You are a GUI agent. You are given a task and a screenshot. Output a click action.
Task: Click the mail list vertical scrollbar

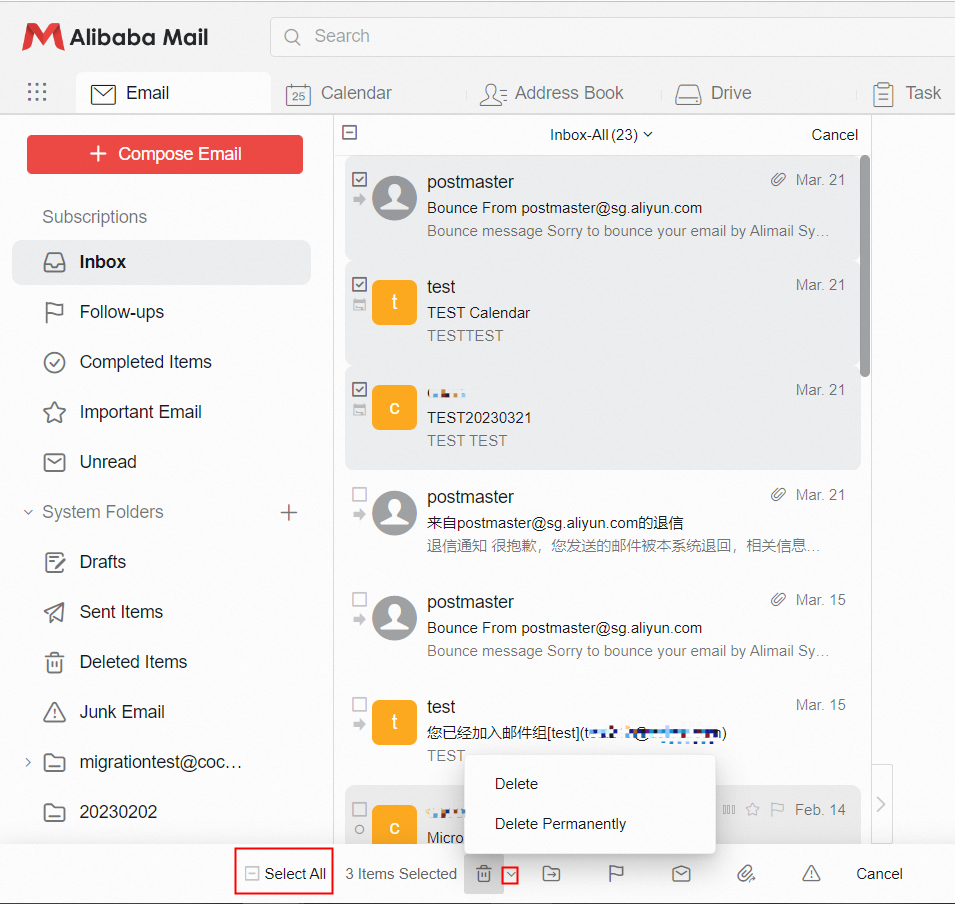pyautogui.click(x=865, y=266)
